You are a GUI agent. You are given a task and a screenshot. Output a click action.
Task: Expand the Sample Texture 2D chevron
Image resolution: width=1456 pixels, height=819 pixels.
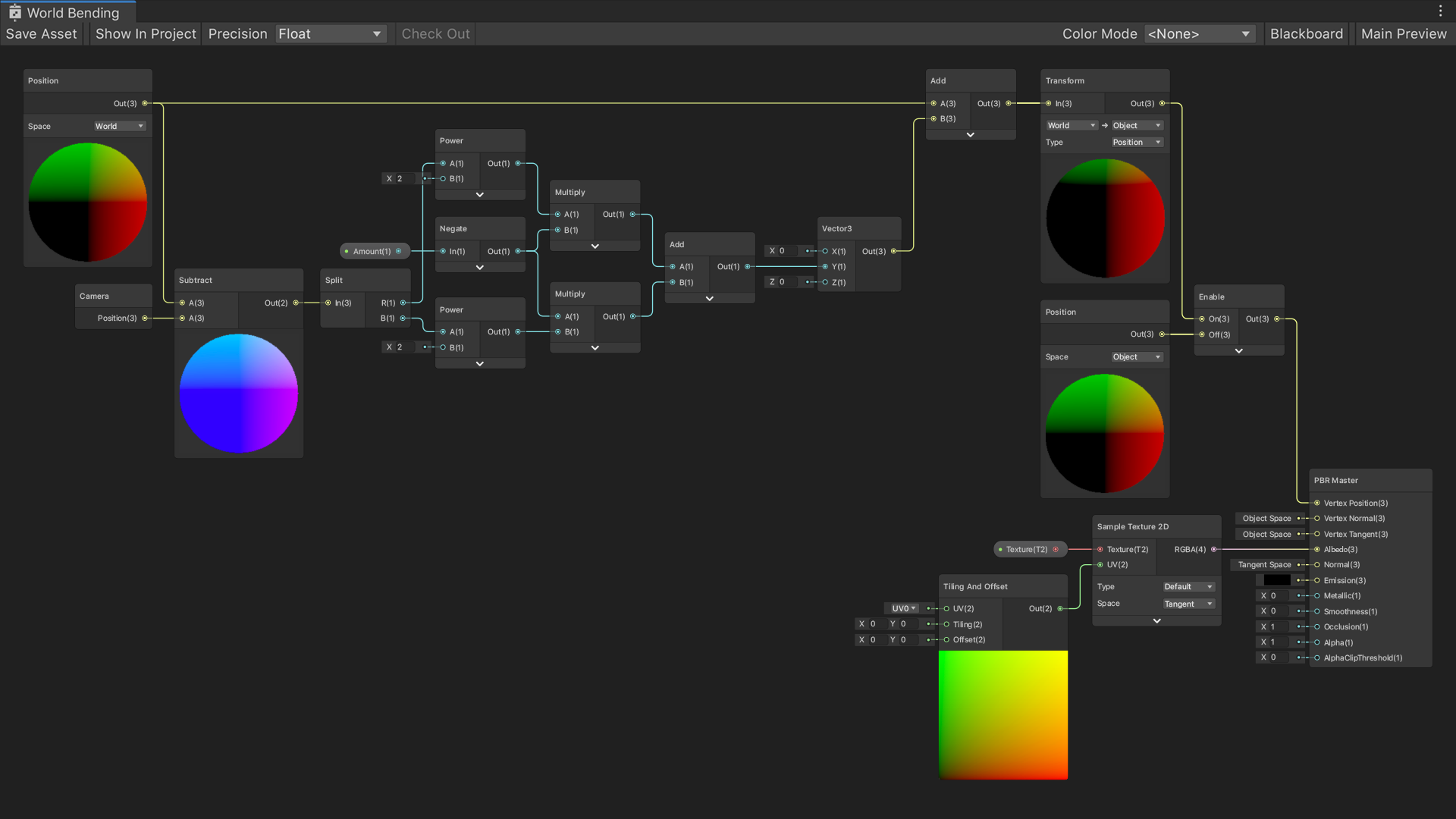click(x=1157, y=621)
